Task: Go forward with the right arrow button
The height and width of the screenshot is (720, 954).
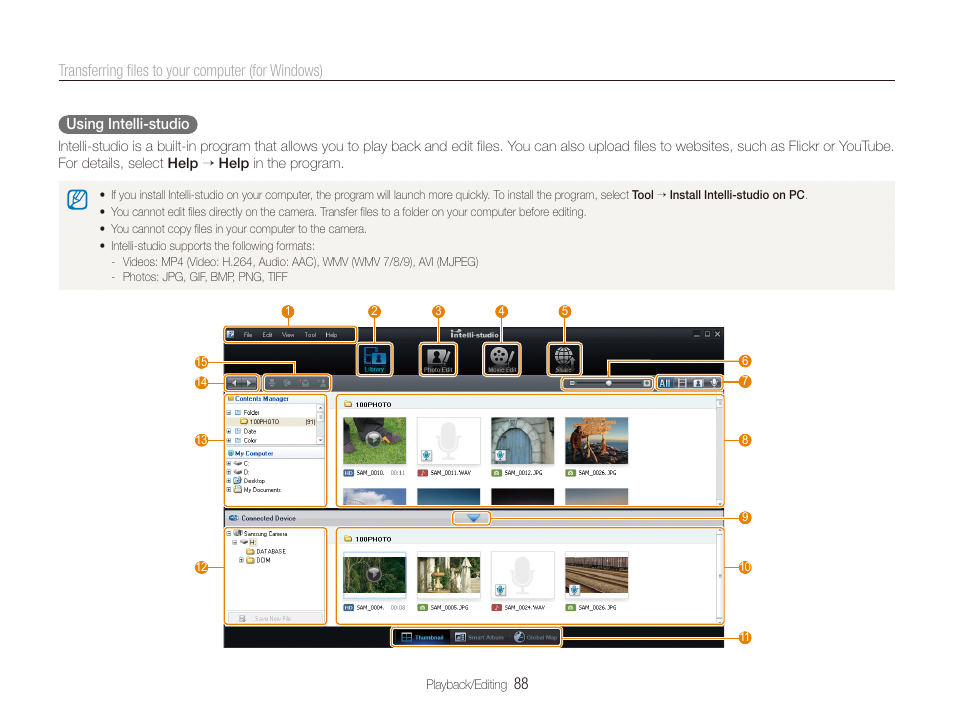Action: 249,383
